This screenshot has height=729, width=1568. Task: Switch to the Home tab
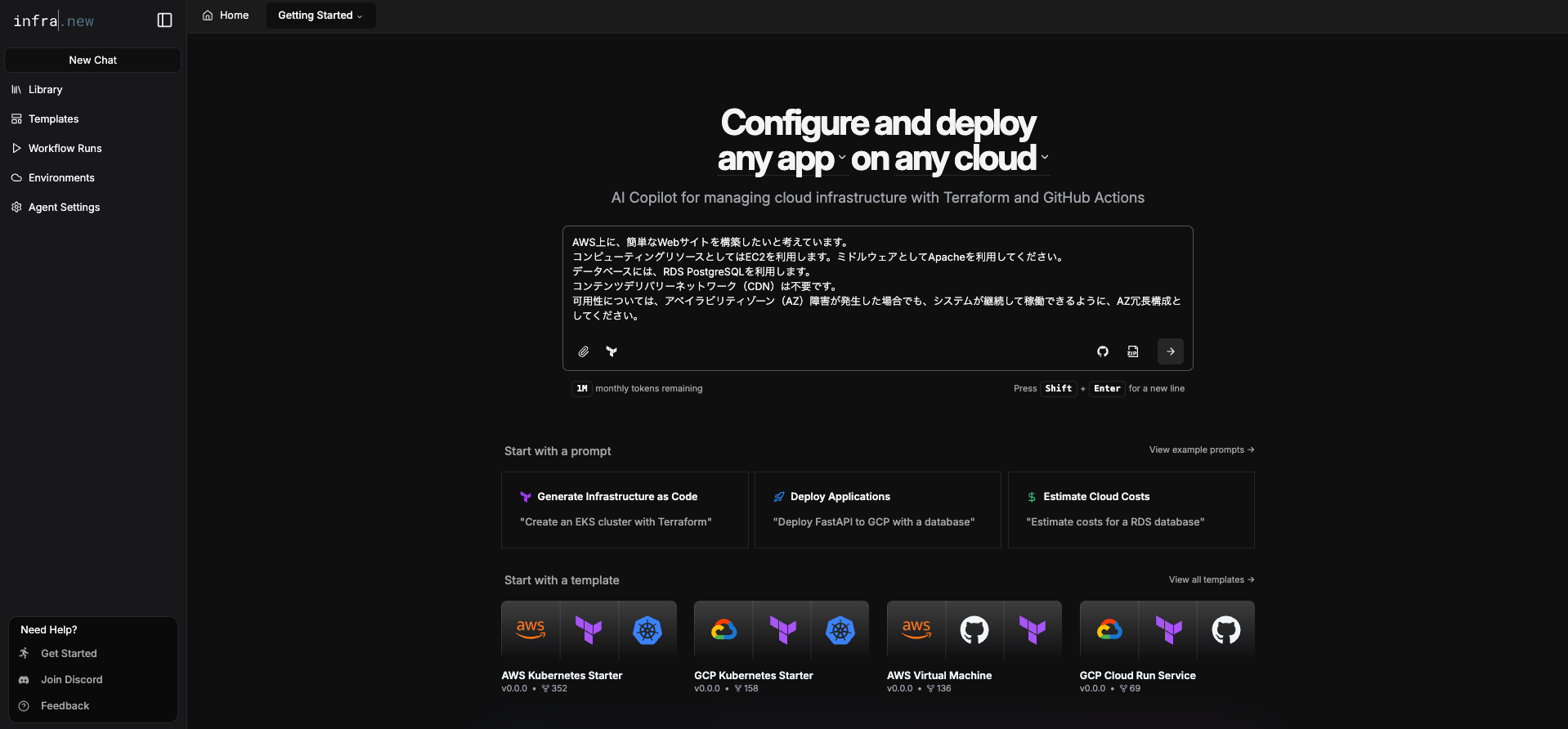(226, 15)
